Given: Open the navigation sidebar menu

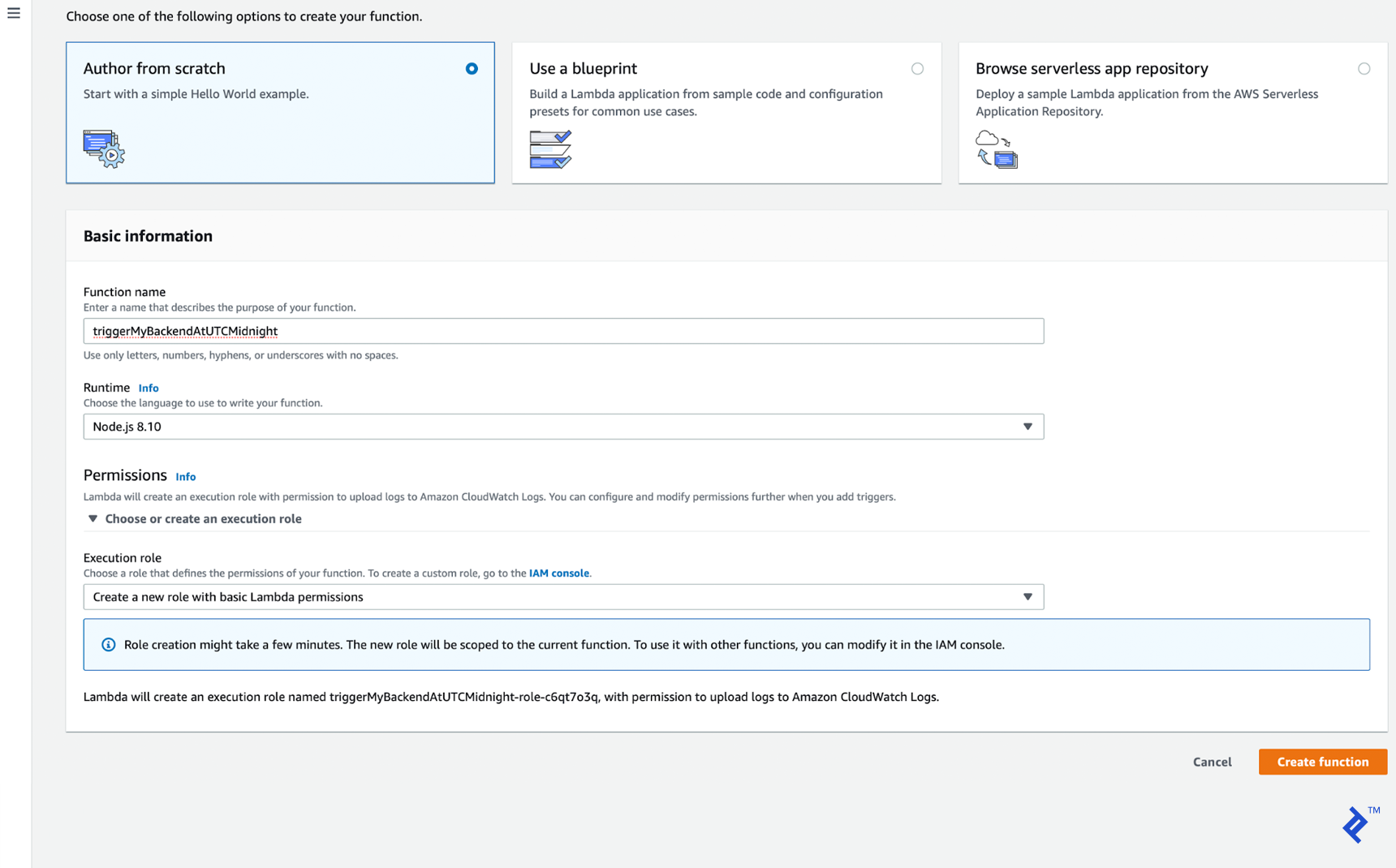Looking at the screenshot, I should coord(13,13).
